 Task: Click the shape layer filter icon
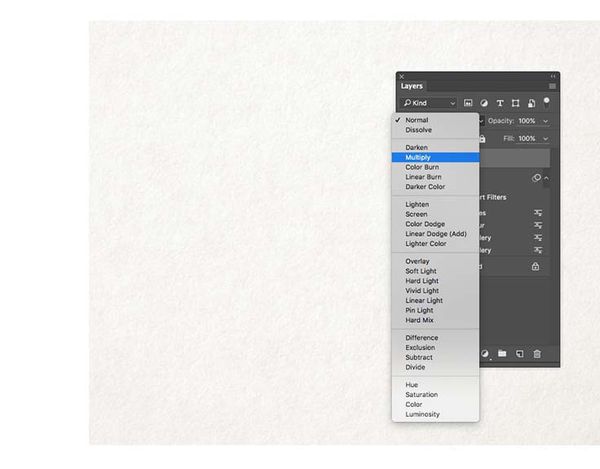tap(516, 103)
